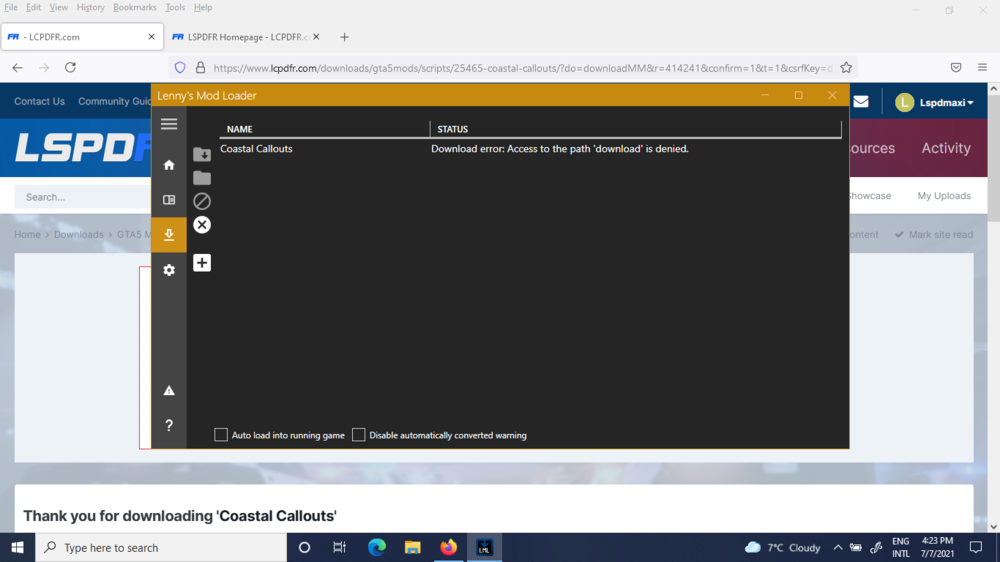The image size is (1000, 562).
Task: Click the open folder icon in download toolbar
Action: (x=202, y=178)
